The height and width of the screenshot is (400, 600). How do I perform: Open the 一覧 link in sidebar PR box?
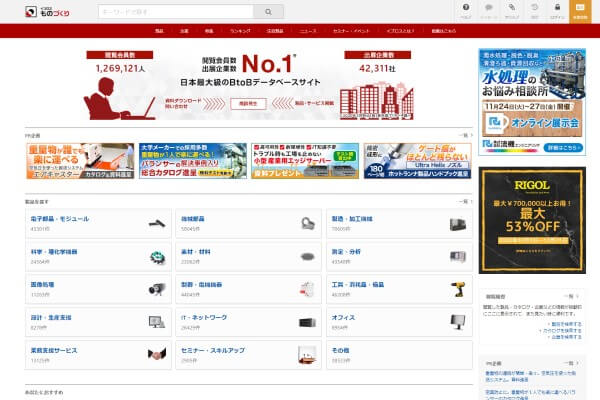tap(571, 363)
